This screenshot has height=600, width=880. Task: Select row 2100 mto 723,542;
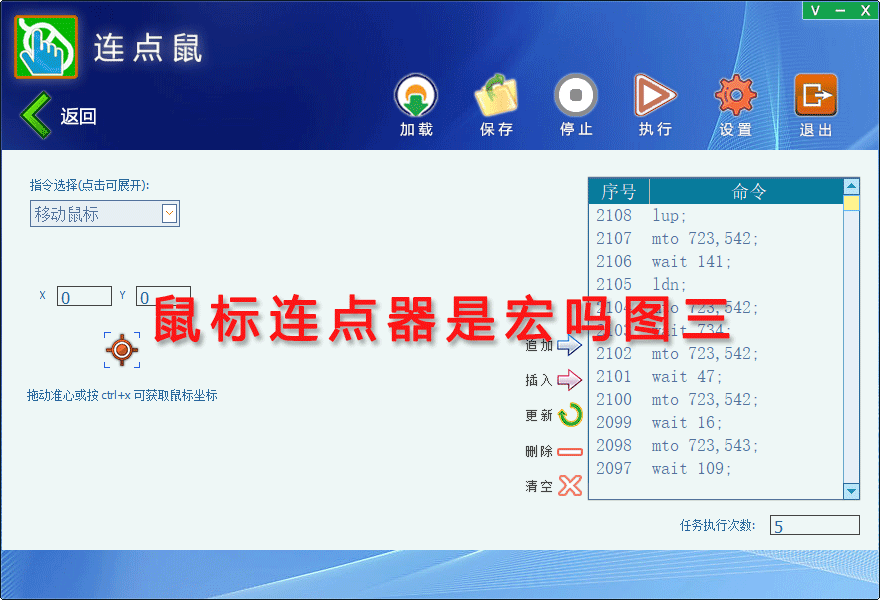(x=716, y=400)
